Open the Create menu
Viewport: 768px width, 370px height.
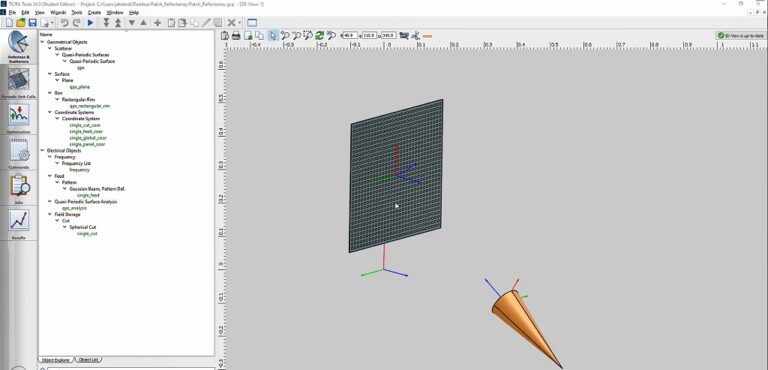(x=94, y=12)
